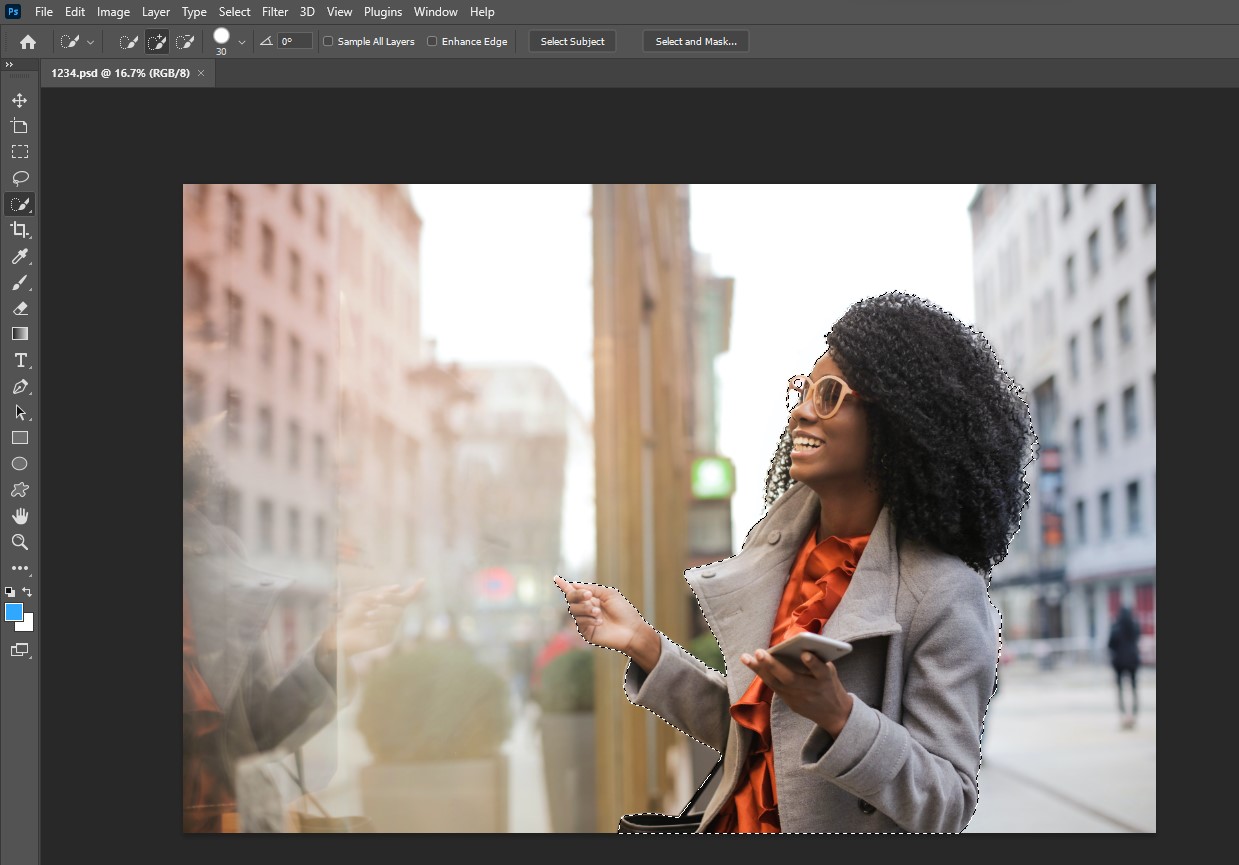The width and height of the screenshot is (1239, 865).
Task: Select the Zoom tool
Action: point(19,542)
